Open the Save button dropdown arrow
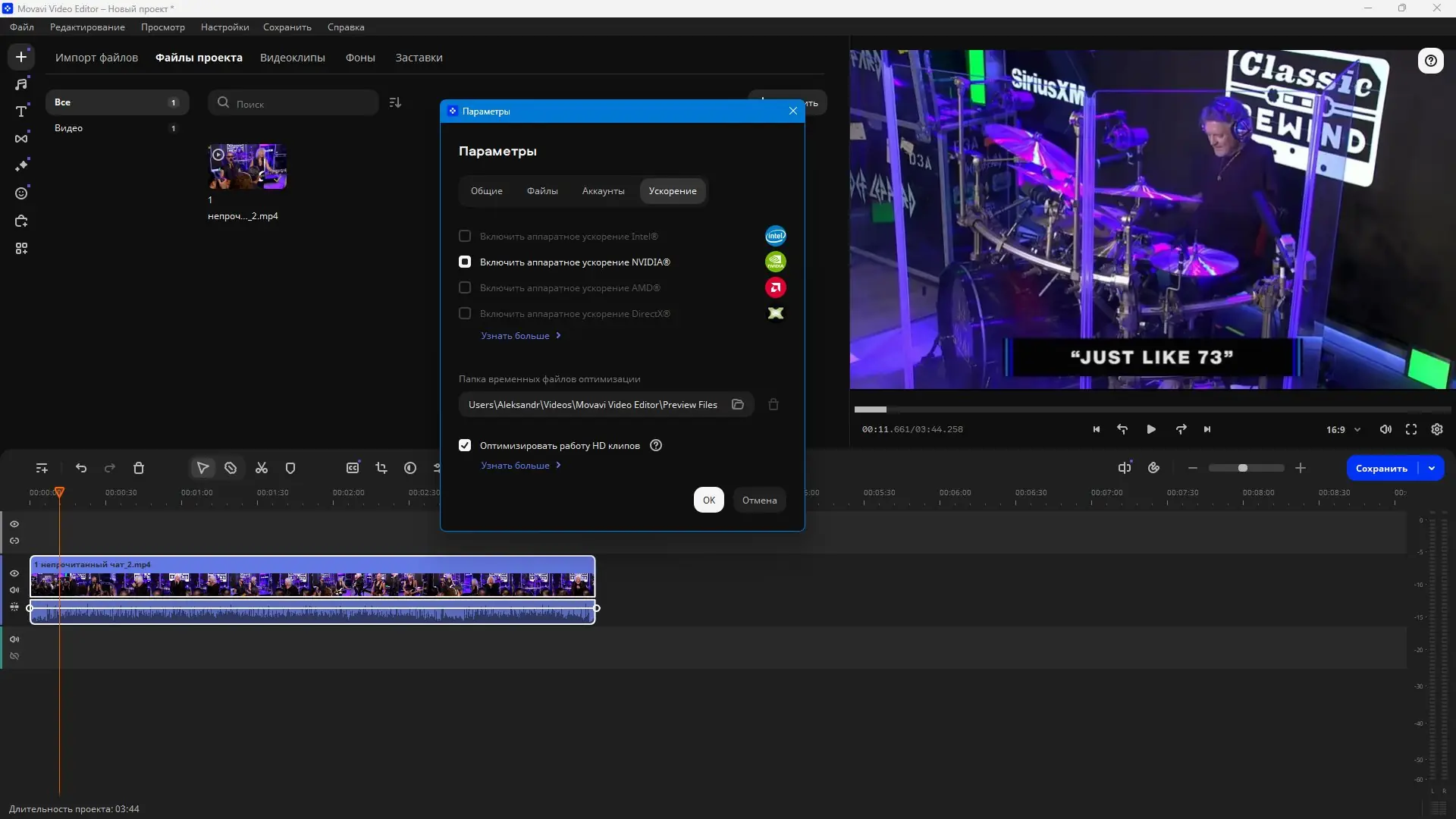 [1432, 468]
